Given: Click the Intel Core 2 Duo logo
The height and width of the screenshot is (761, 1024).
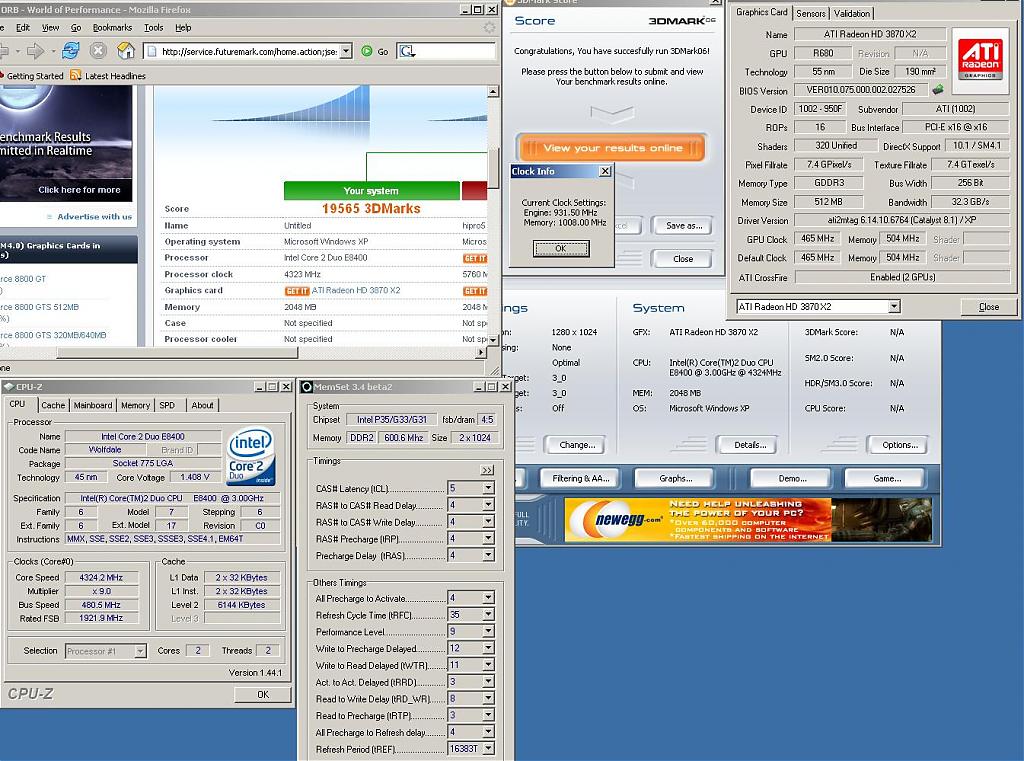Looking at the screenshot, I should [251, 456].
